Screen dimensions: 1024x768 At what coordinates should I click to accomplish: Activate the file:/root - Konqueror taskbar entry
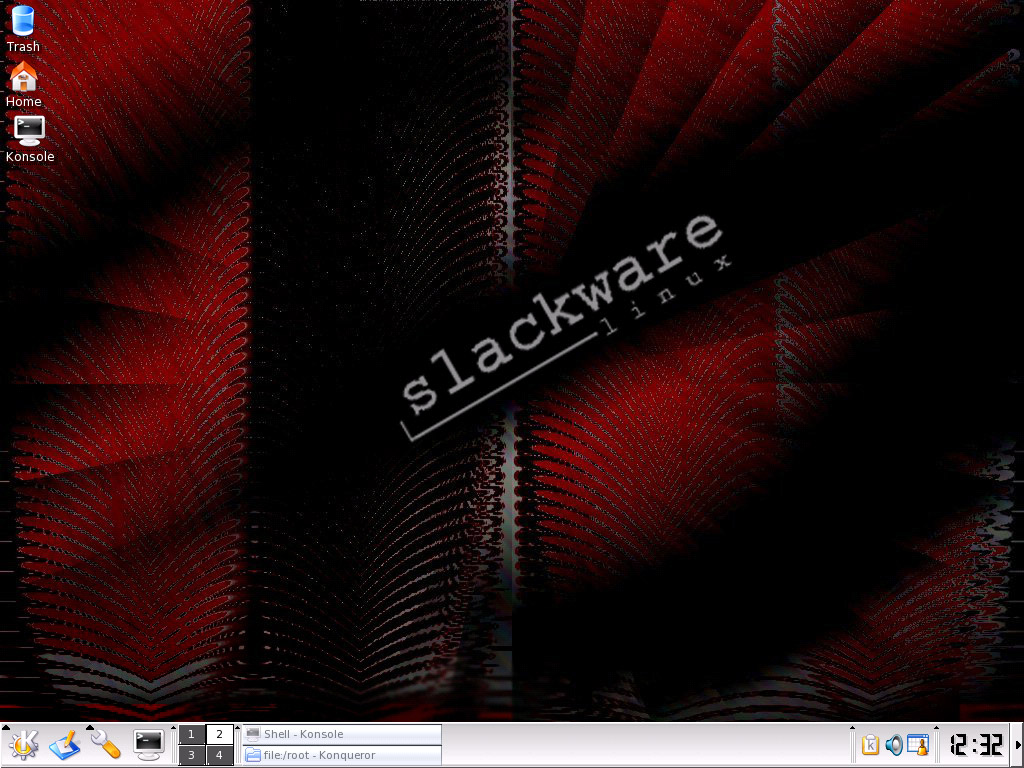point(342,755)
